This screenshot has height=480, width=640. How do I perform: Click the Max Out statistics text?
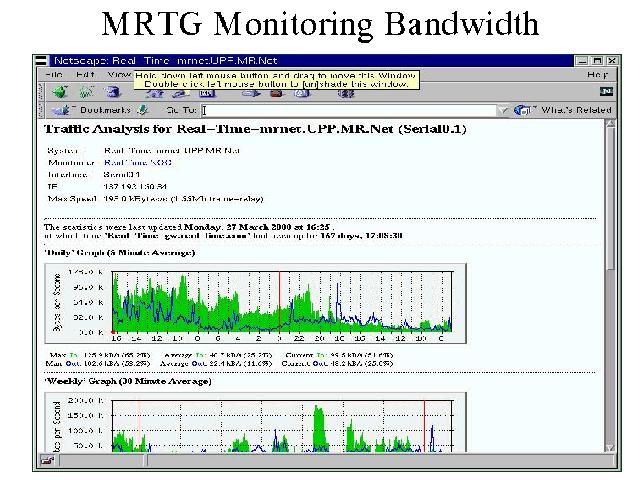click(98, 363)
